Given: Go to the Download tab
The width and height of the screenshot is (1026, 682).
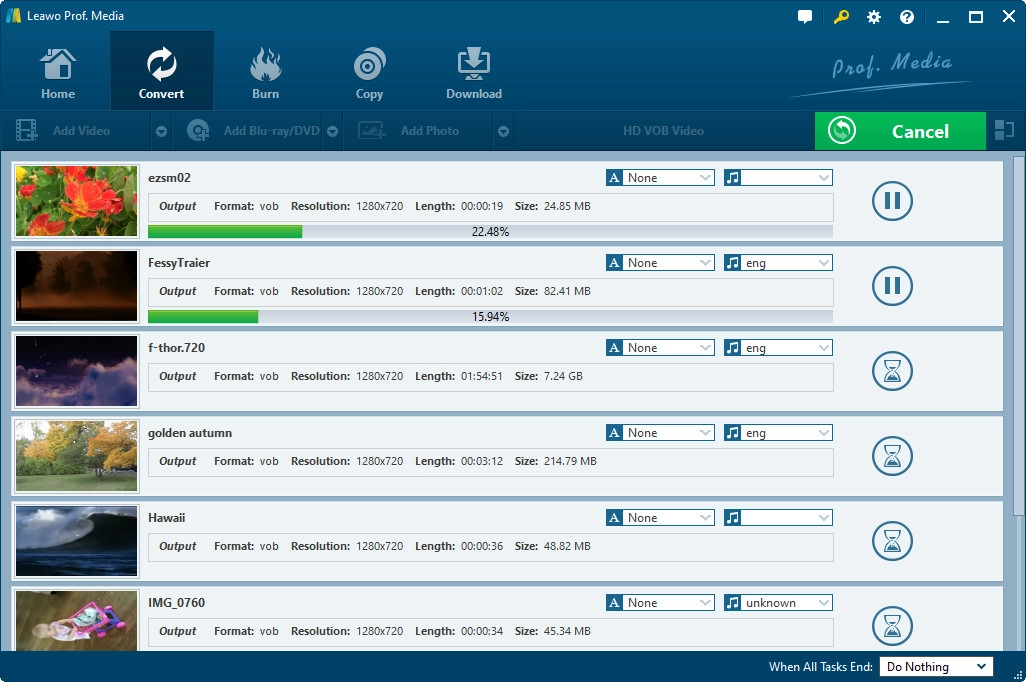Looking at the screenshot, I should click(x=473, y=73).
